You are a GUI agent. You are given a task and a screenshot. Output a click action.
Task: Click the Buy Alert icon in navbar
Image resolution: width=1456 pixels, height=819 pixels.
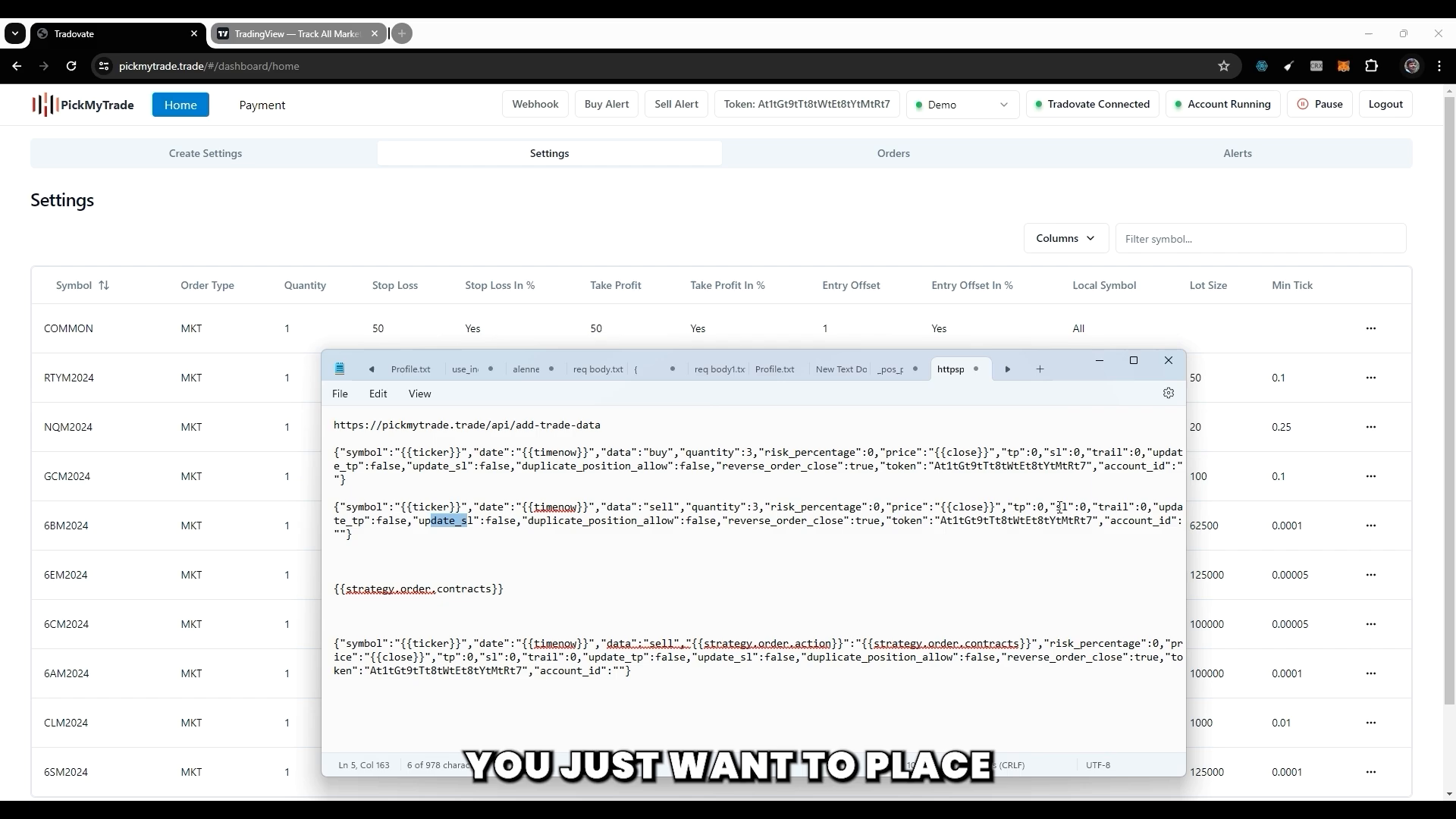point(607,104)
